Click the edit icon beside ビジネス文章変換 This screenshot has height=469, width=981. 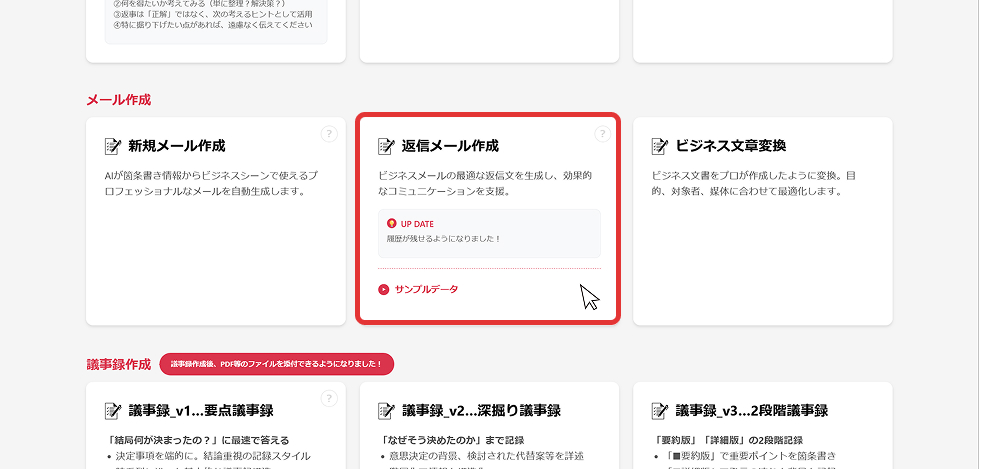pyautogui.click(x=660, y=146)
